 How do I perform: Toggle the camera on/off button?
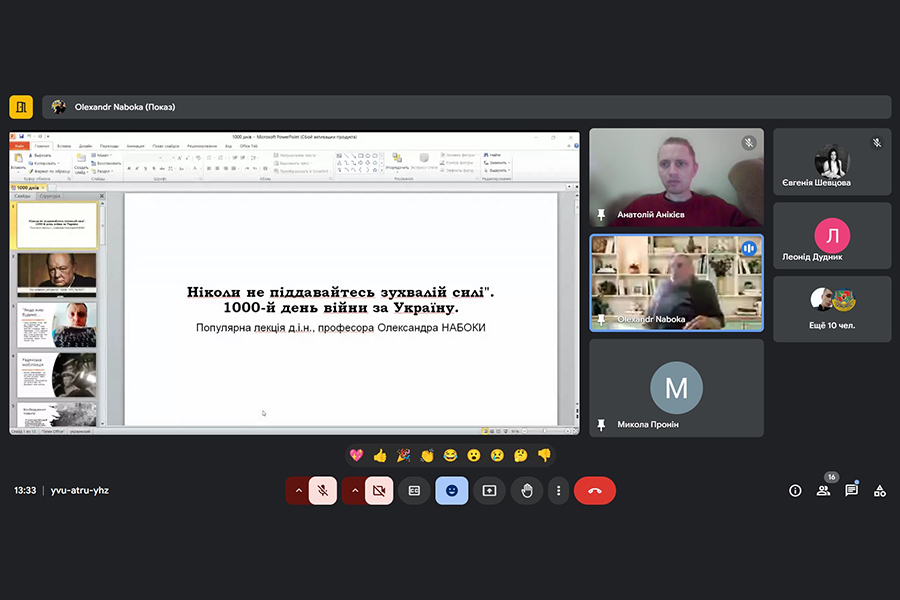379,491
